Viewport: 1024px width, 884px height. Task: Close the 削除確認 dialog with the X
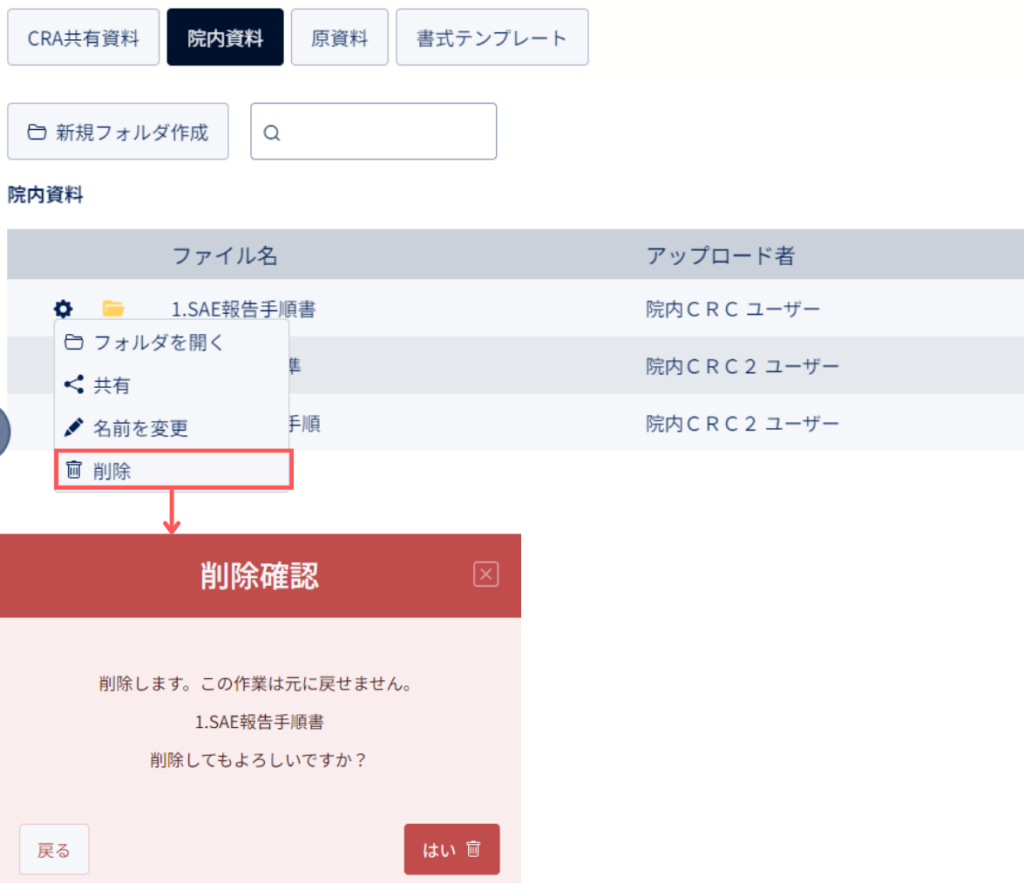486,575
